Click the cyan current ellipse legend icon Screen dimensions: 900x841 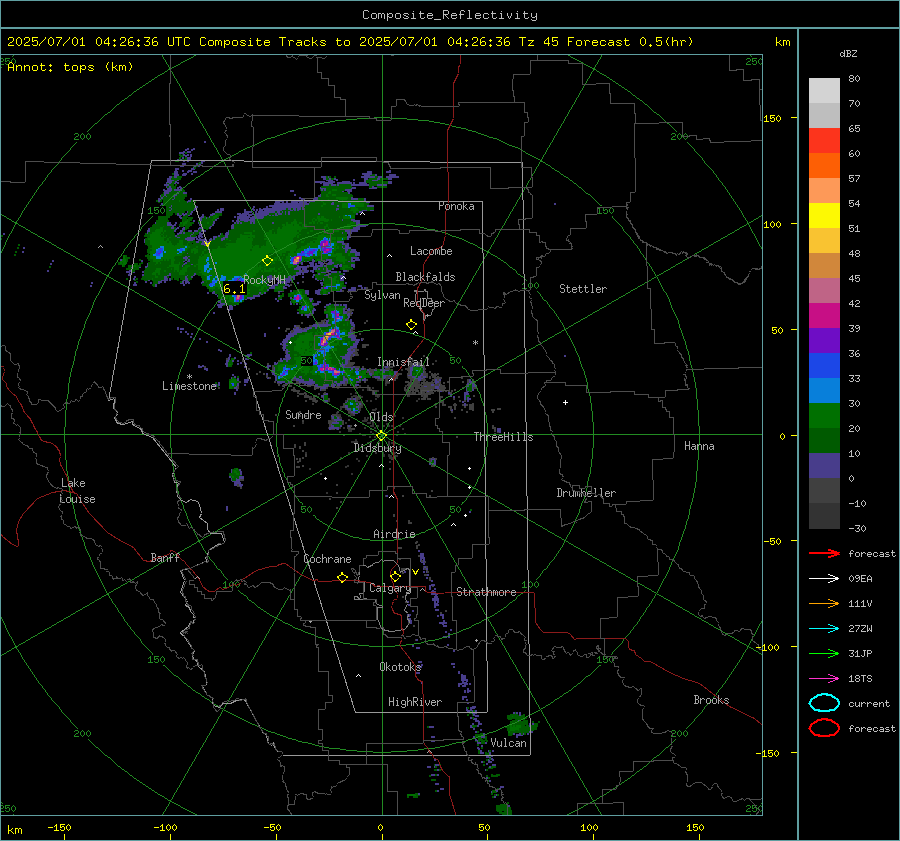tap(824, 703)
